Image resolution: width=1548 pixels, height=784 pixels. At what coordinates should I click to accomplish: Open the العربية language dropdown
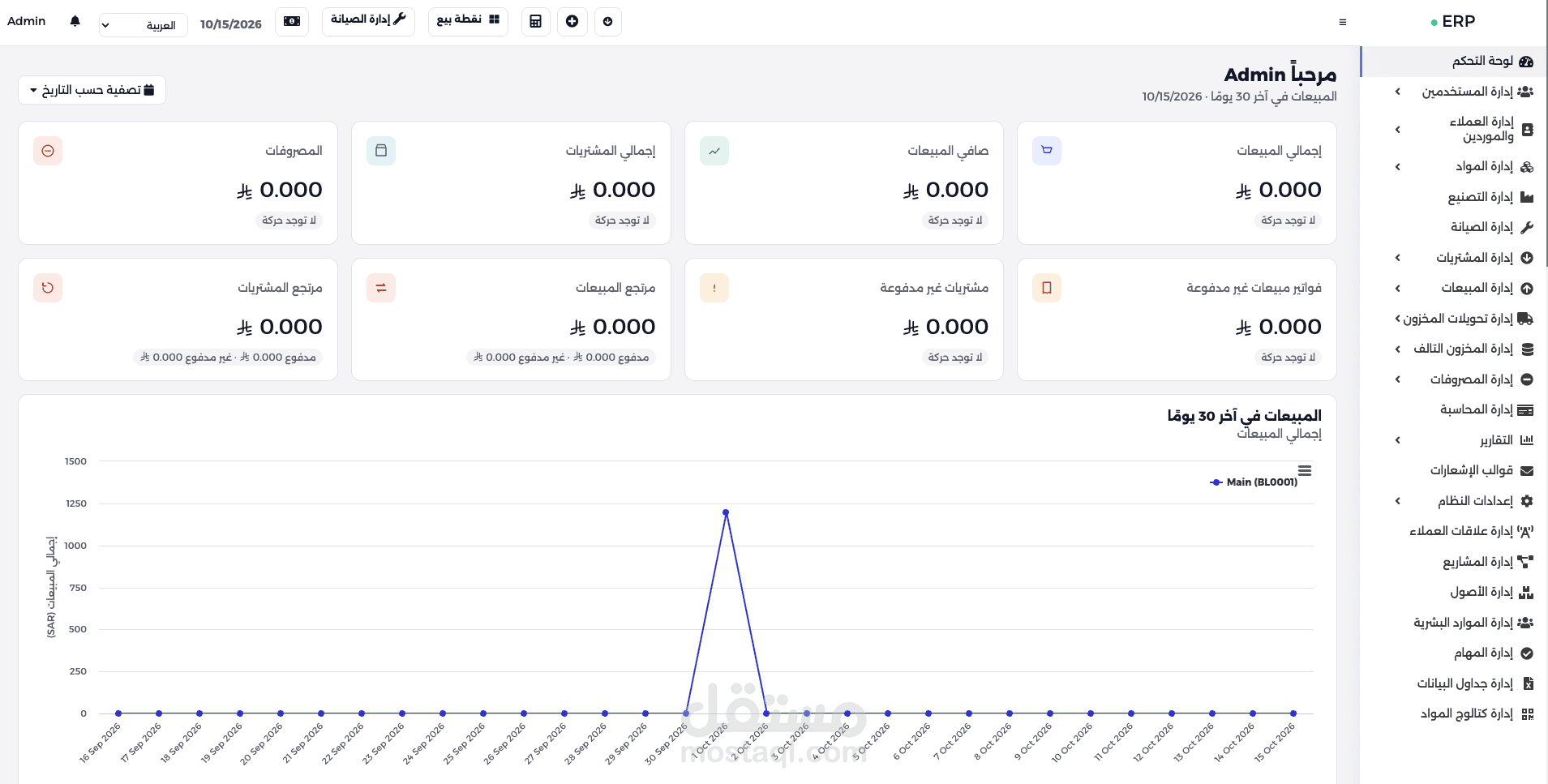click(143, 25)
